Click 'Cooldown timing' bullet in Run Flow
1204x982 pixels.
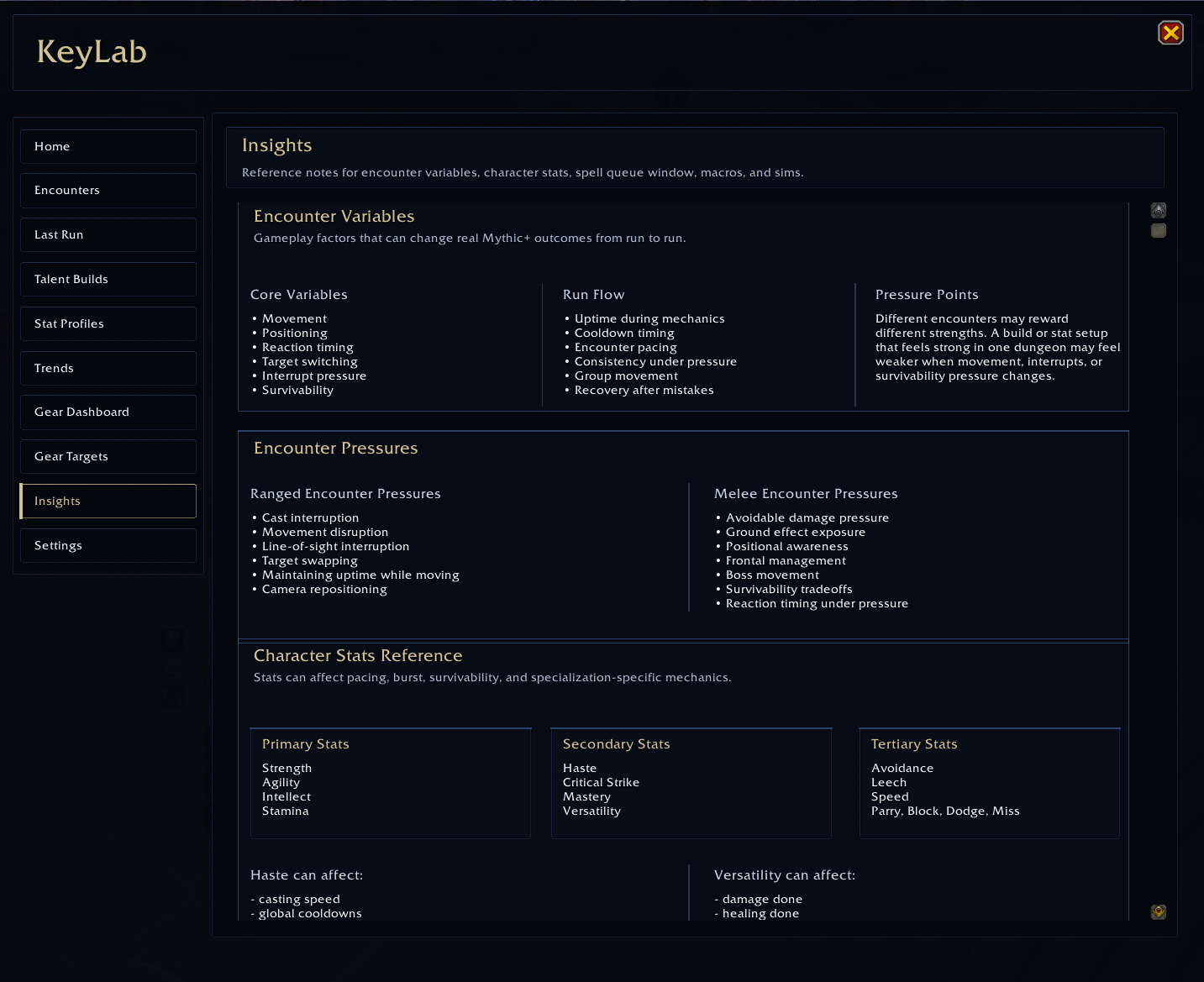coord(624,333)
